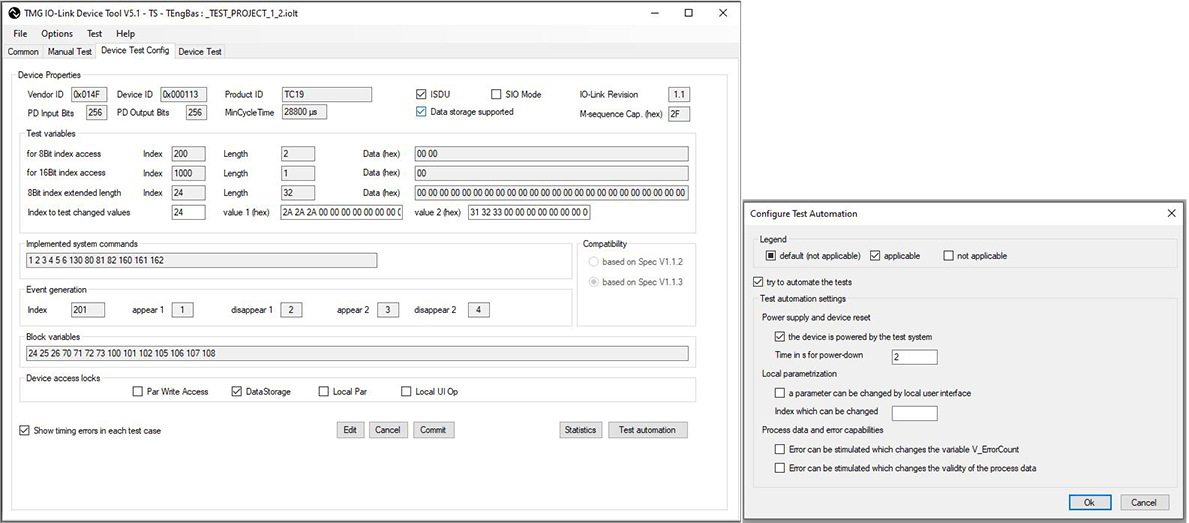This screenshot has height=523, width=1189.
Task: Click the legend not applicable checkbox
Action: 949,256
